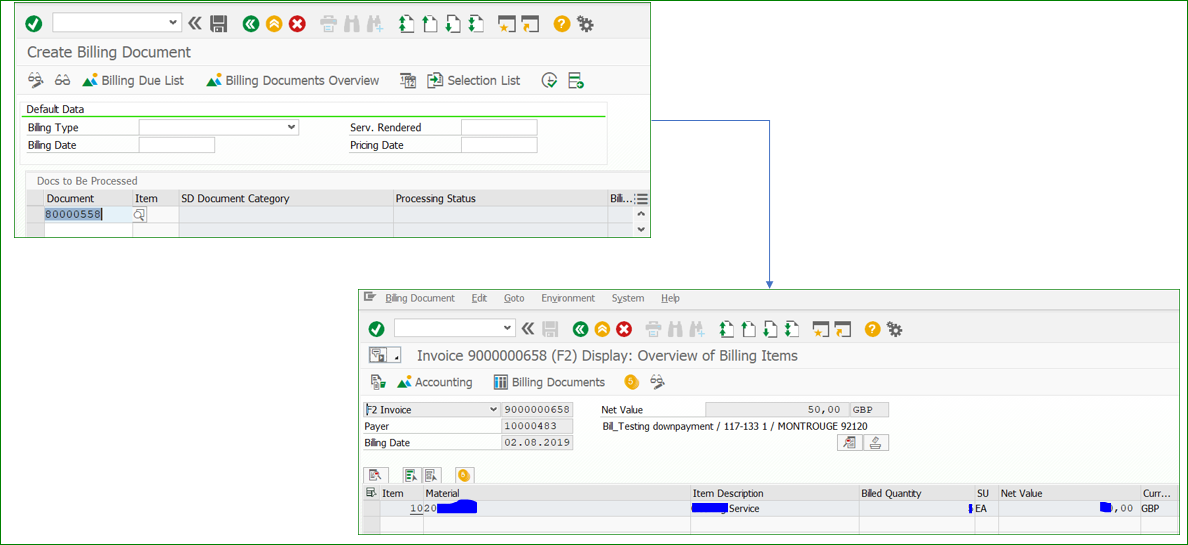The height and width of the screenshot is (545, 1188).
Task: Click document icon left of Accounting button
Action: click(x=378, y=382)
